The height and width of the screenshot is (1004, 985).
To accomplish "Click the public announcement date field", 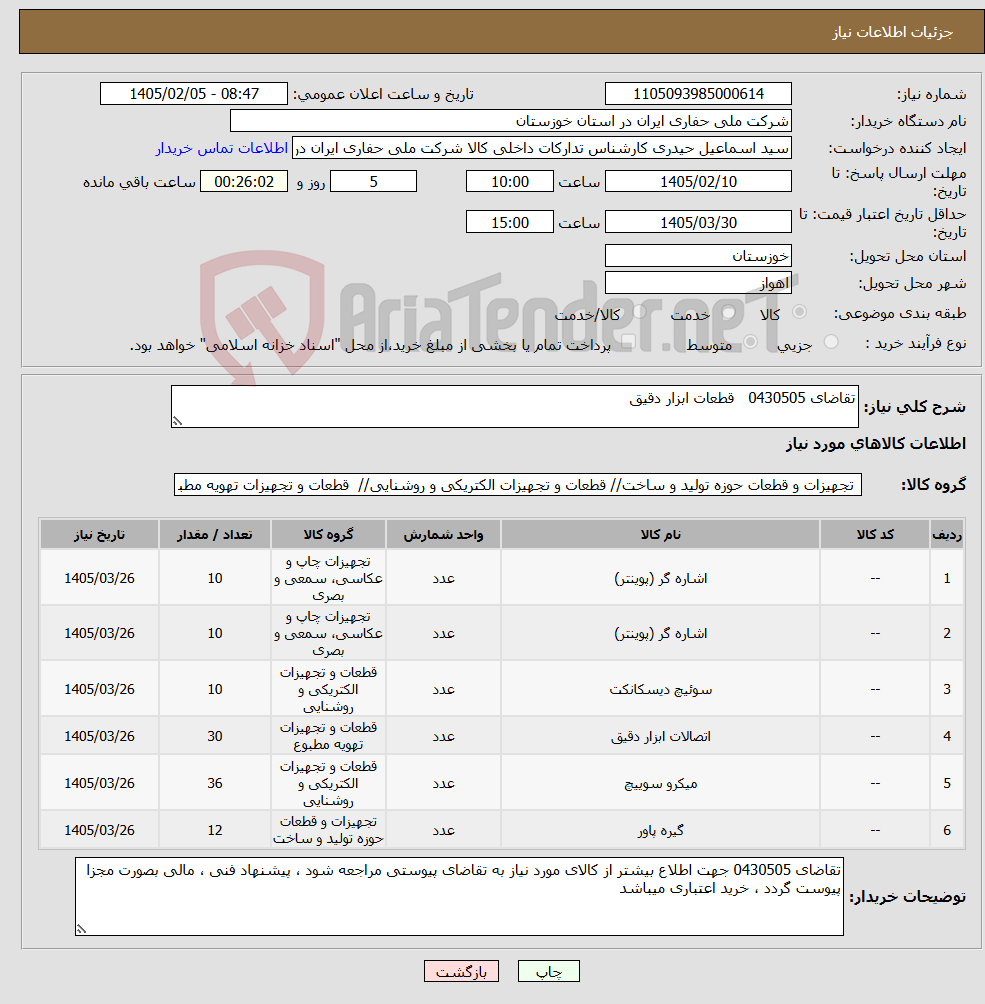I will pyautogui.click(x=194, y=94).
